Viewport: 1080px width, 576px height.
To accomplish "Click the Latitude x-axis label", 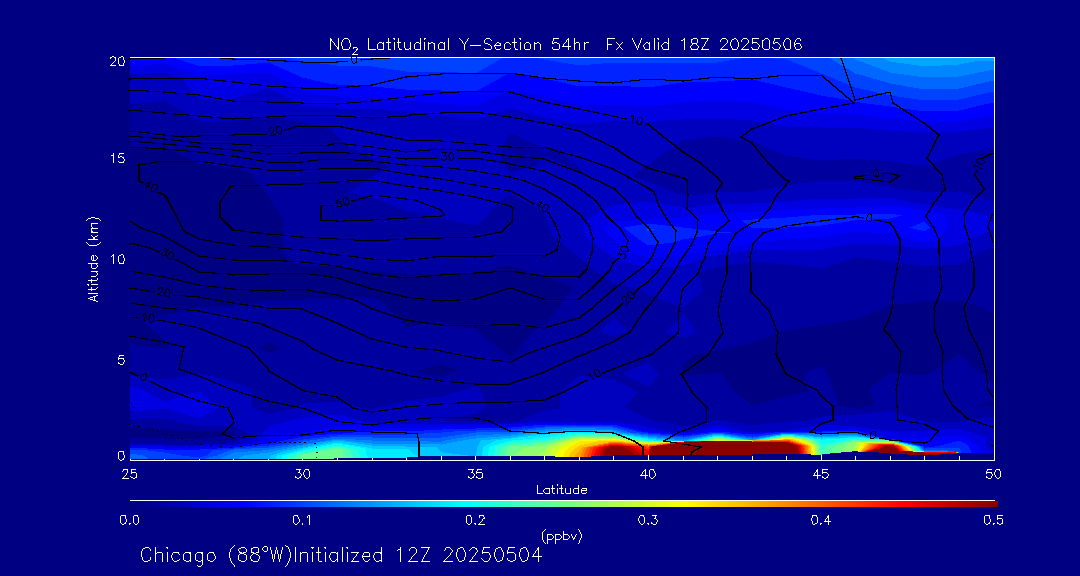I will (561, 490).
